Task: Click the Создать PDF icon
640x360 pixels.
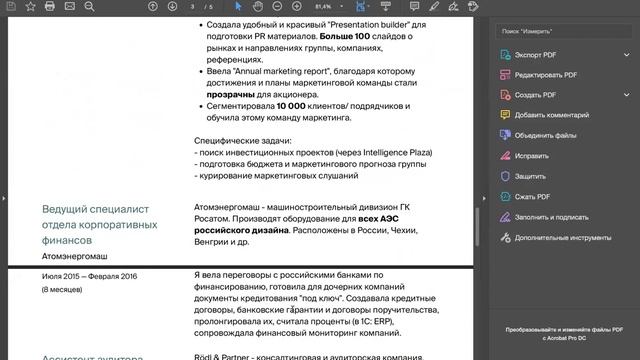Action: (x=505, y=95)
